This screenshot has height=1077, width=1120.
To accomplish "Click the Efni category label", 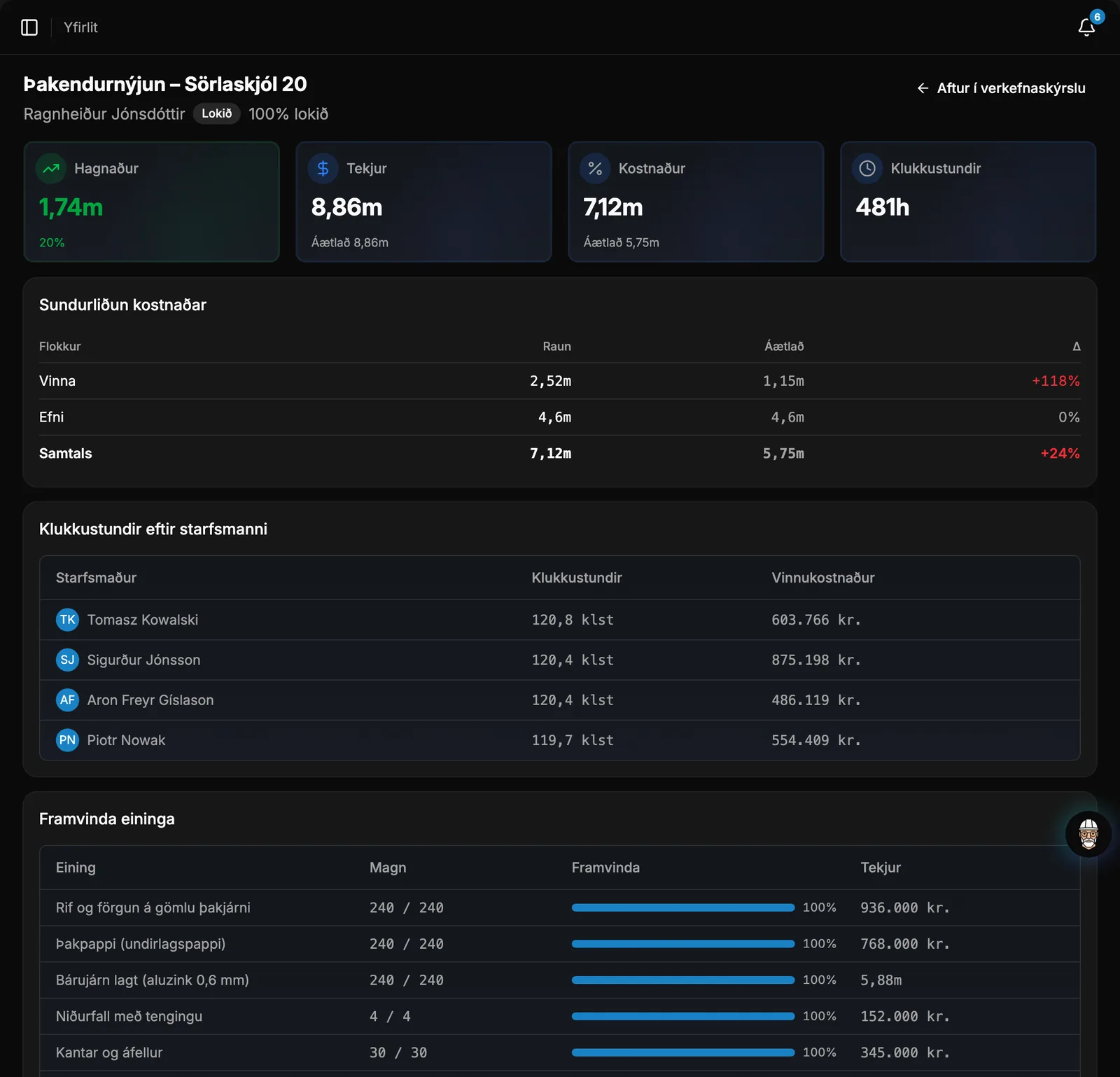I will 51,417.
